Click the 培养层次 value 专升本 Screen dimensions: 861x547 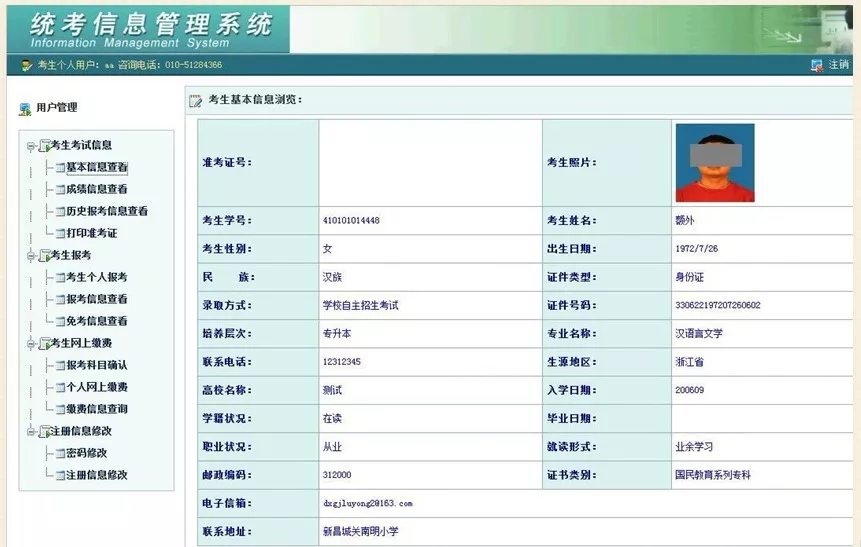pos(337,333)
